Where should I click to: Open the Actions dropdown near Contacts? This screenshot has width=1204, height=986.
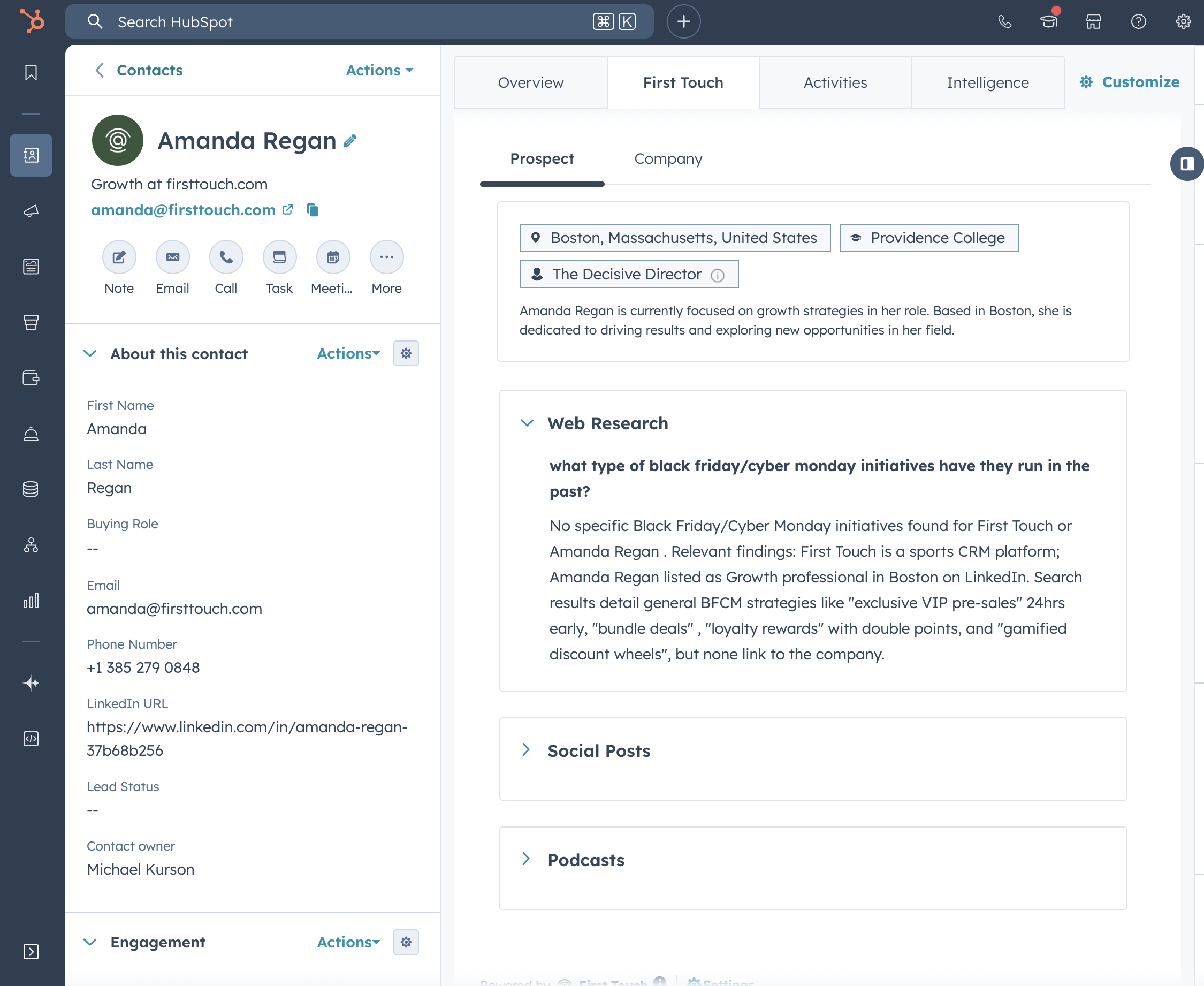point(379,70)
